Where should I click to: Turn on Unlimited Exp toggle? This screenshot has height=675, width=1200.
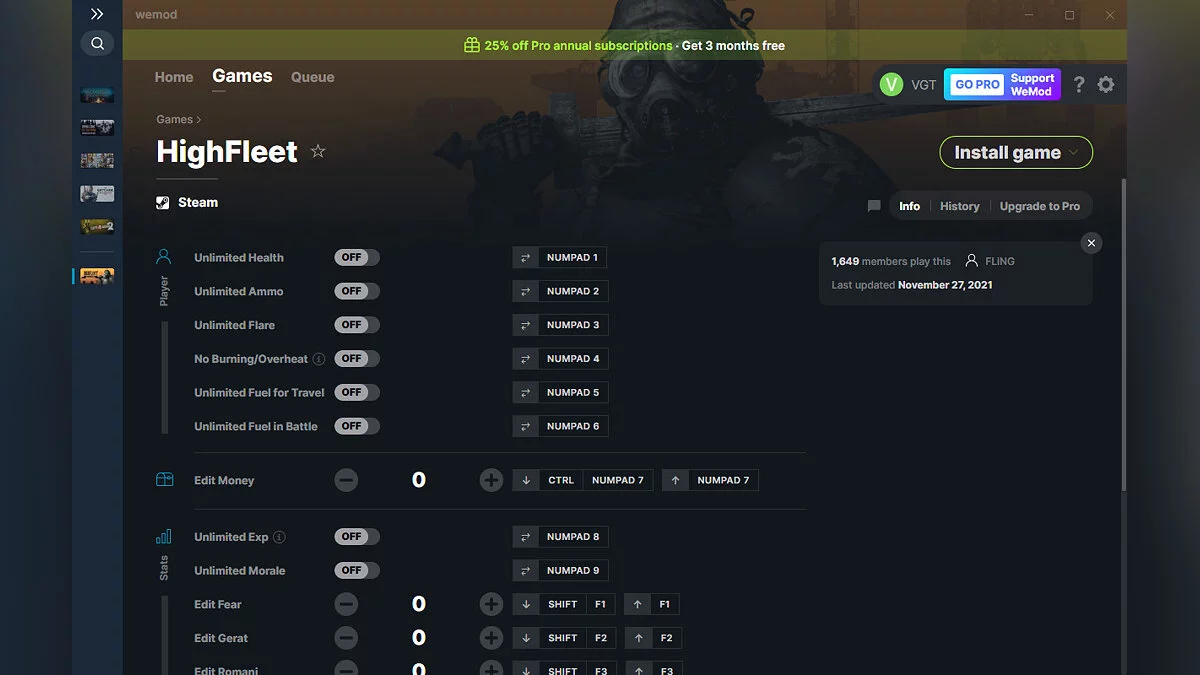[357, 537]
